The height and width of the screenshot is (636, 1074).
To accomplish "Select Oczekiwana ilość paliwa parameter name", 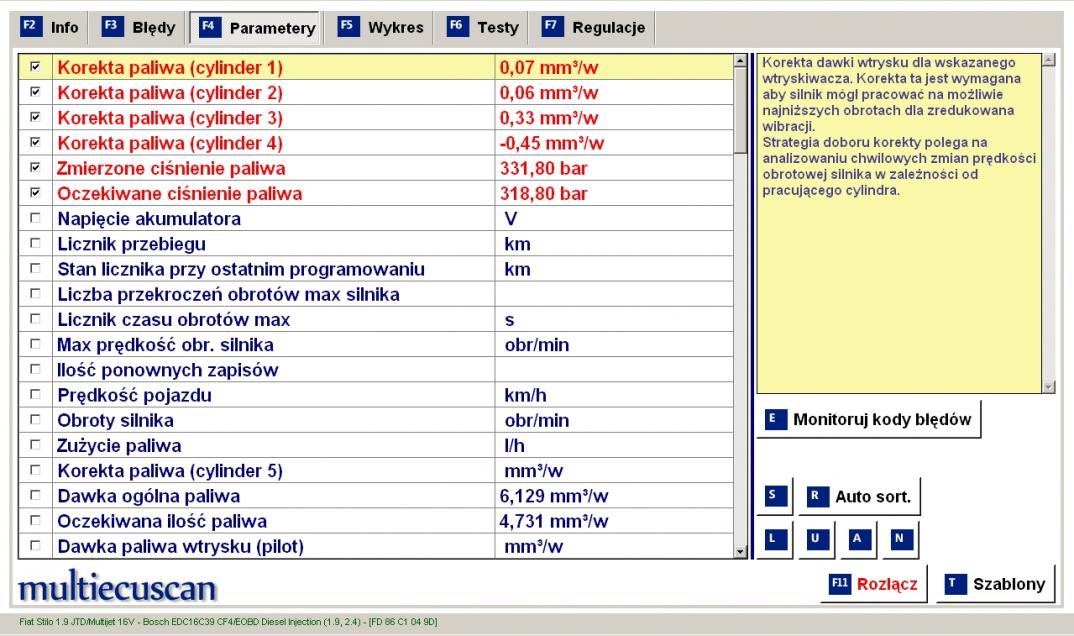I will [162, 521].
